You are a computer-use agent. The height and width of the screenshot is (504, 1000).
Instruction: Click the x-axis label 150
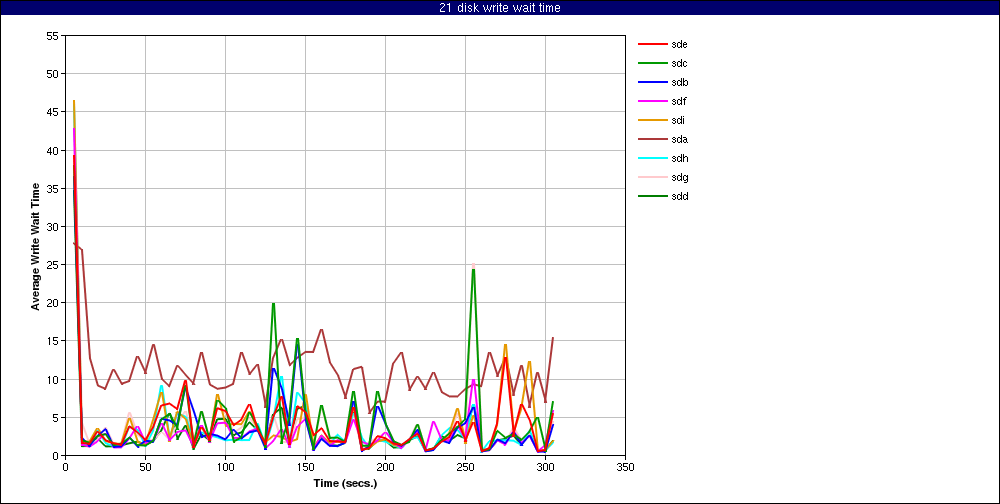coord(305,467)
